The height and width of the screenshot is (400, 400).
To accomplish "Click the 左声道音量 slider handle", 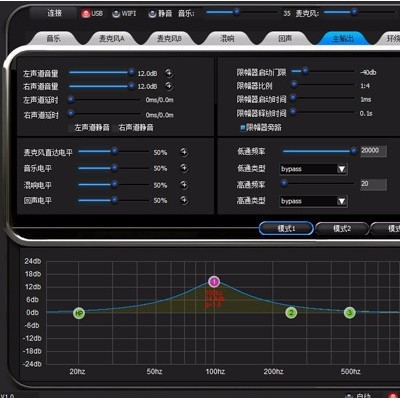I will click(131, 72).
